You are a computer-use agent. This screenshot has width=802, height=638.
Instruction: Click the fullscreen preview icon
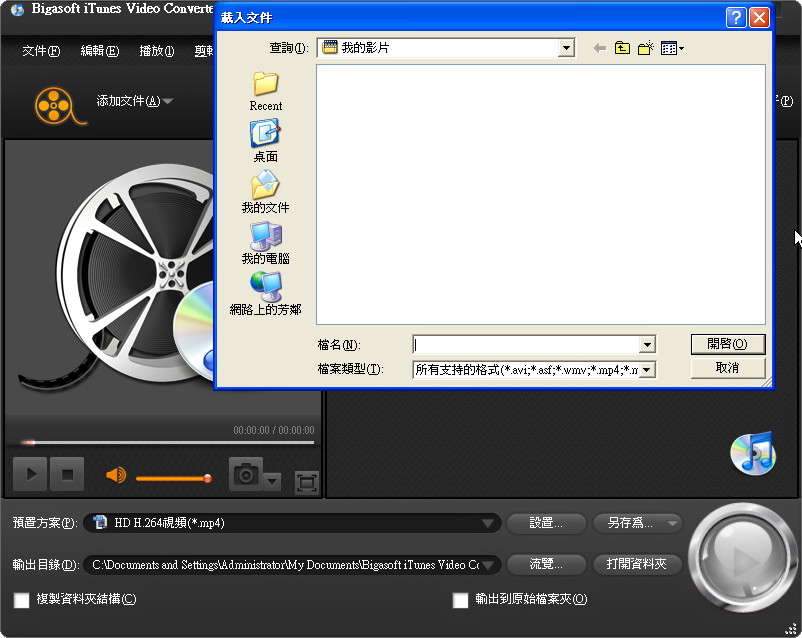coord(307,483)
